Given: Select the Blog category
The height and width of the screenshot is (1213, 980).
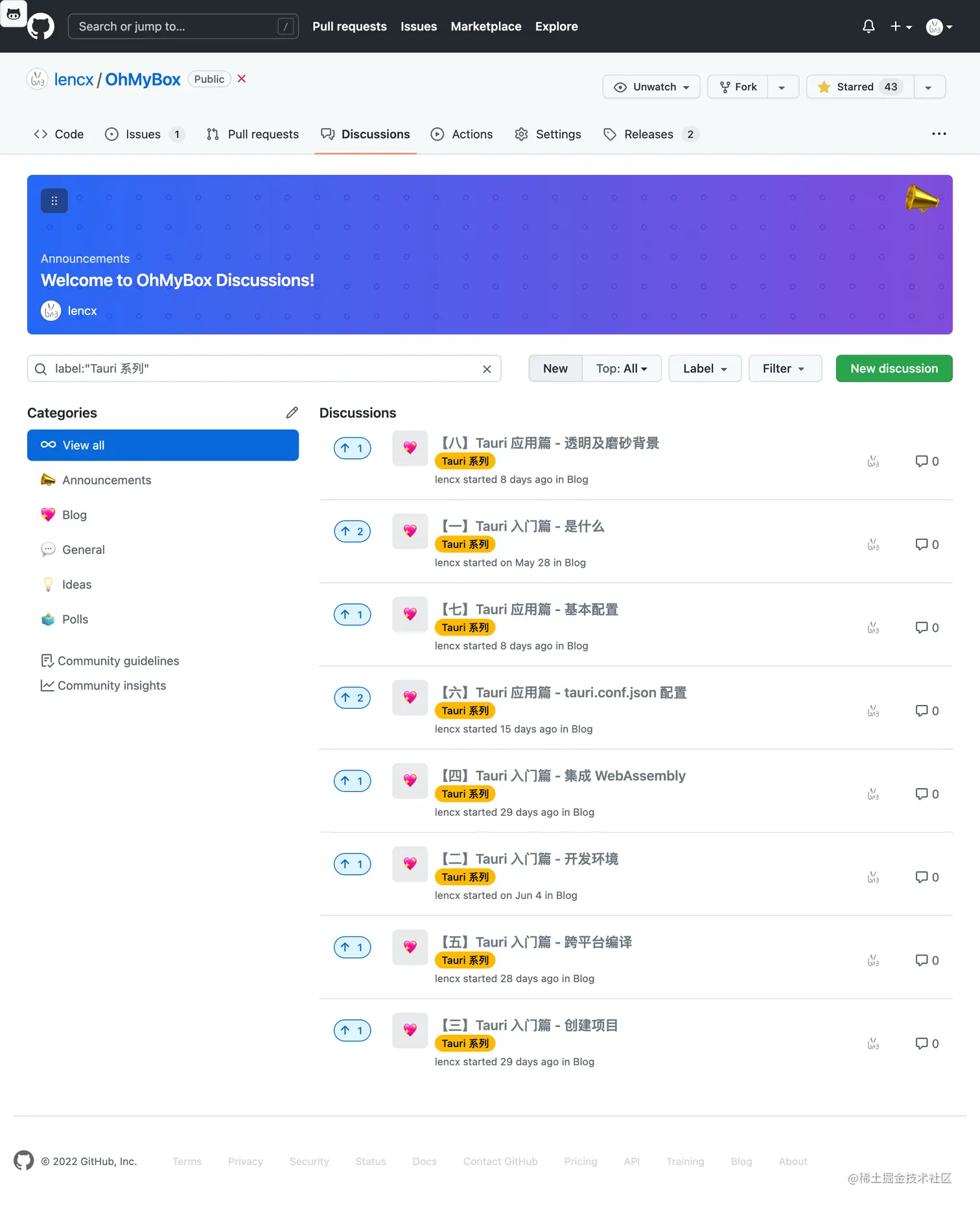Looking at the screenshot, I should point(163,515).
